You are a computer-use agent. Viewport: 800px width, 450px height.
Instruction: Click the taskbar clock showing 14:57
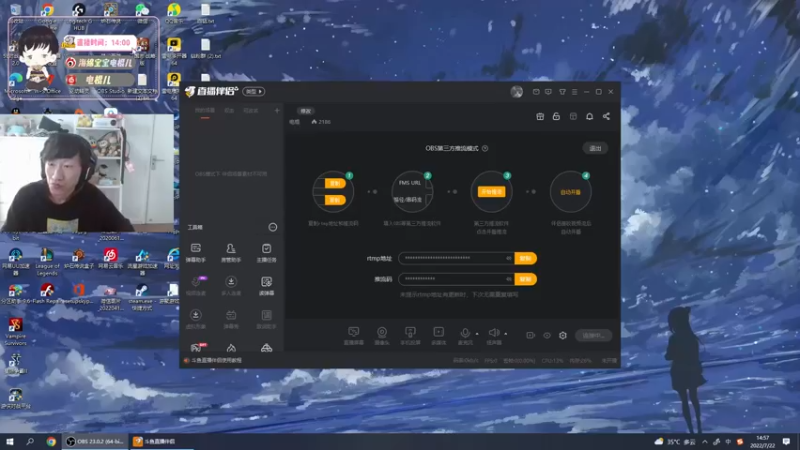point(762,441)
